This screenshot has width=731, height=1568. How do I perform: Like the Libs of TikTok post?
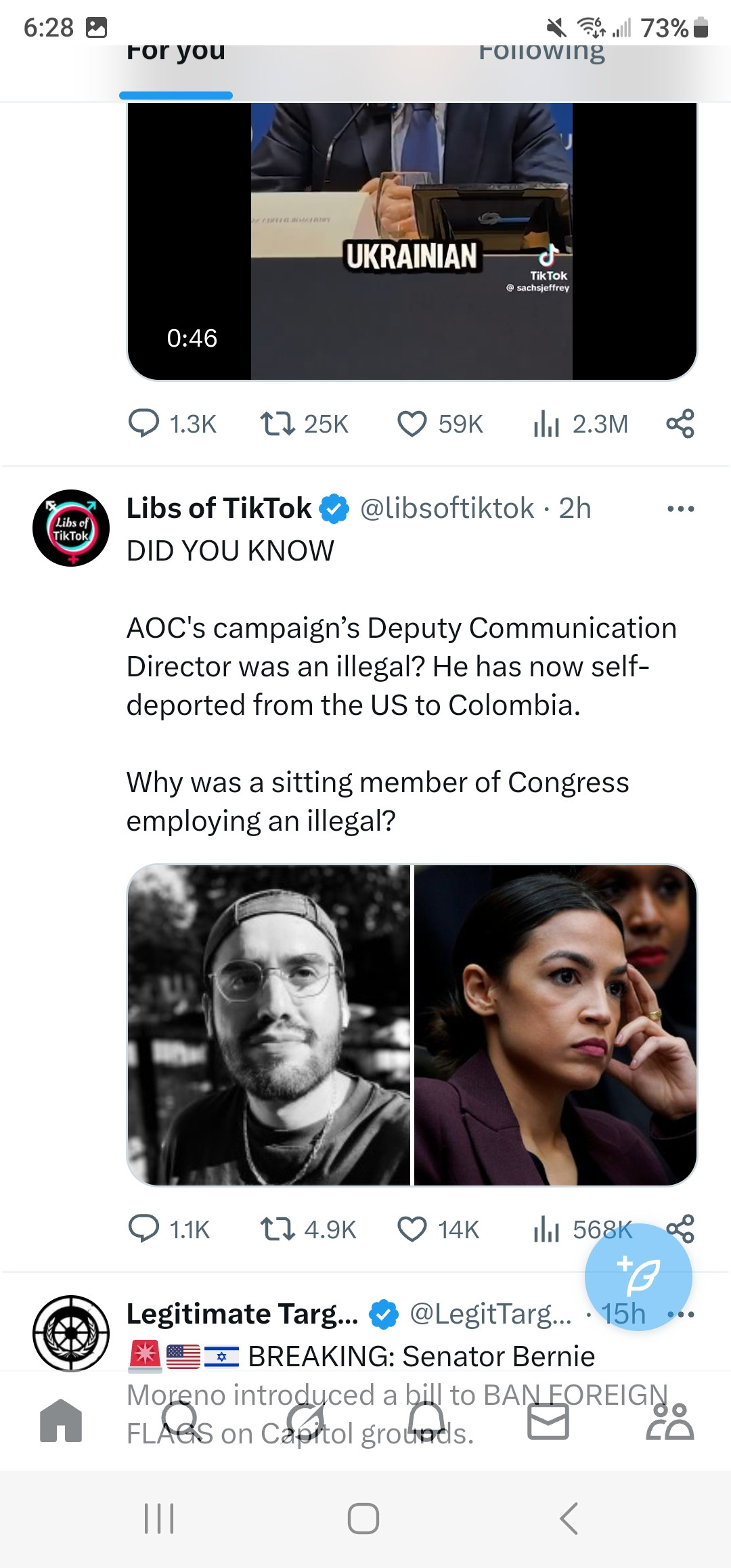(412, 1229)
